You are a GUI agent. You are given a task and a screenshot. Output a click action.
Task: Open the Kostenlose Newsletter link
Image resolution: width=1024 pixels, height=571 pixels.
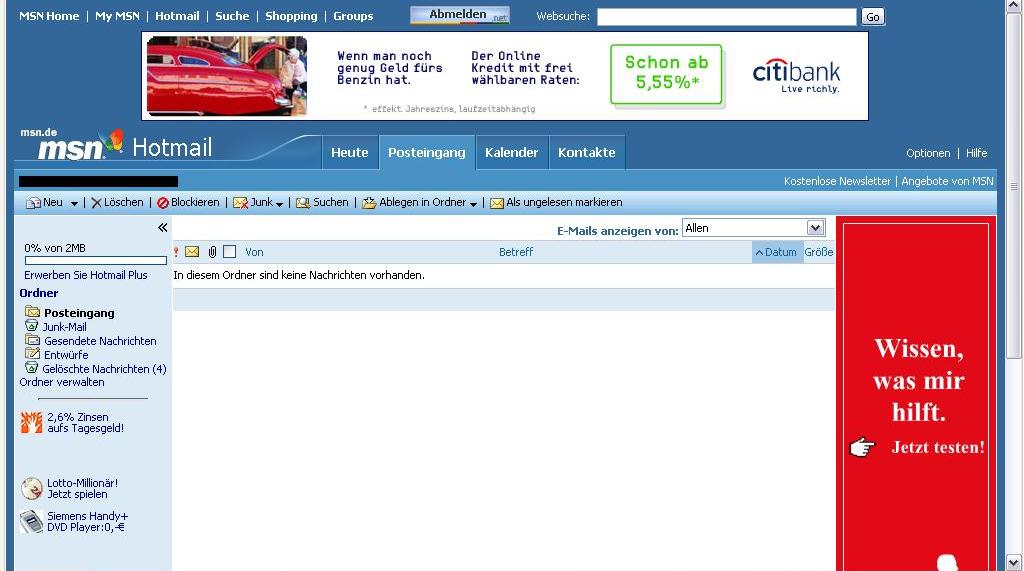point(837,181)
